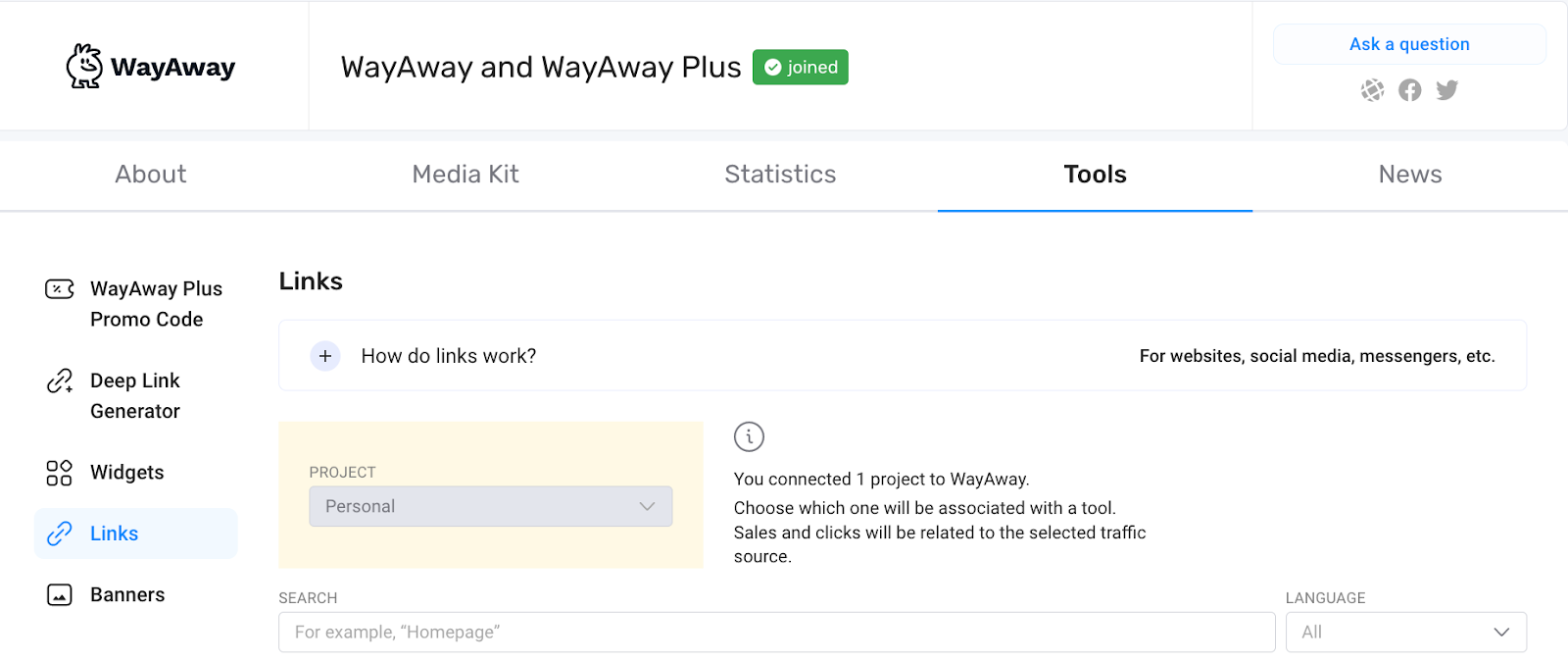The width and height of the screenshot is (1568, 661).
Task: Open the Personal project dropdown
Action: [x=491, y=506]
